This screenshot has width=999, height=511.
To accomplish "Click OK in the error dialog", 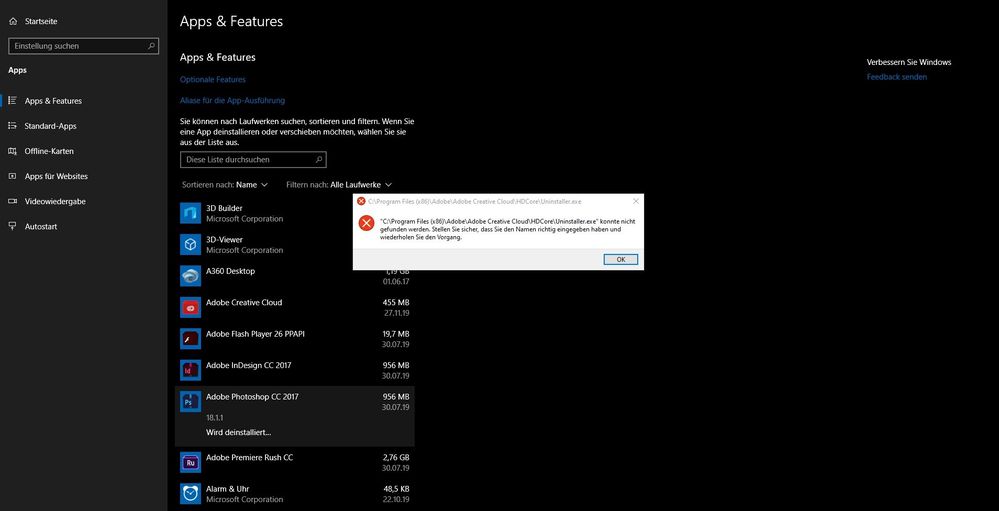I will [x=621, y=259].
